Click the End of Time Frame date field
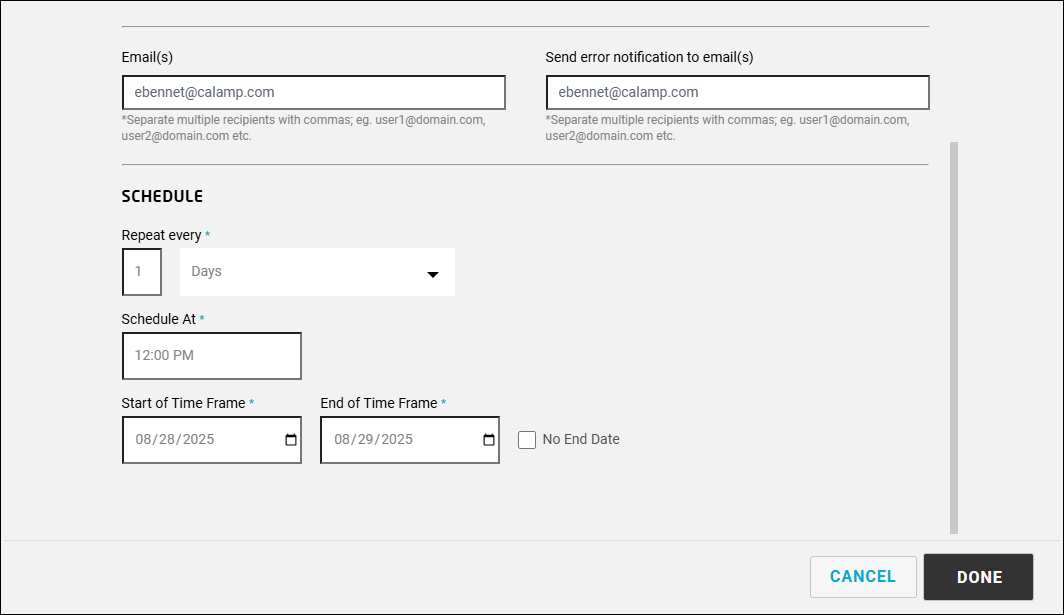Screen dimensions: 1064x615 click(x=410, y=440)
